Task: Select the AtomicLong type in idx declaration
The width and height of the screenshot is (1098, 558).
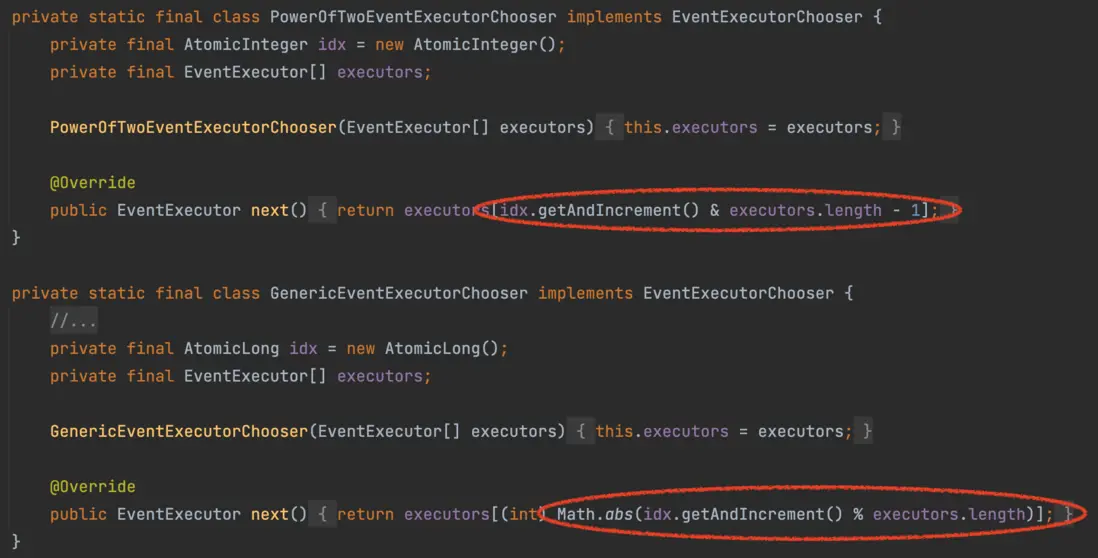Action: [231, 349]
